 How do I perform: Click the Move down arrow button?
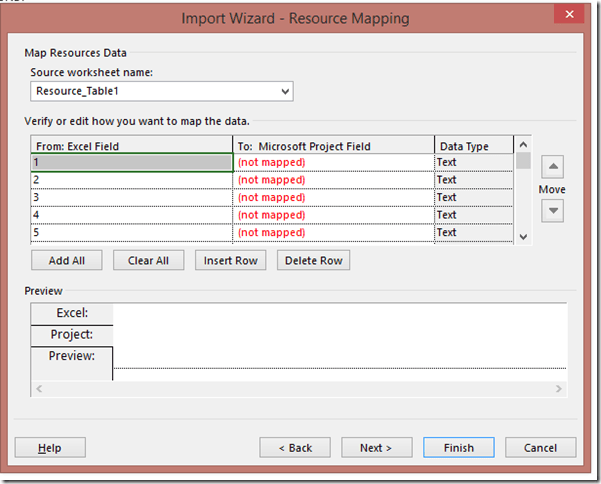(553, 211)
